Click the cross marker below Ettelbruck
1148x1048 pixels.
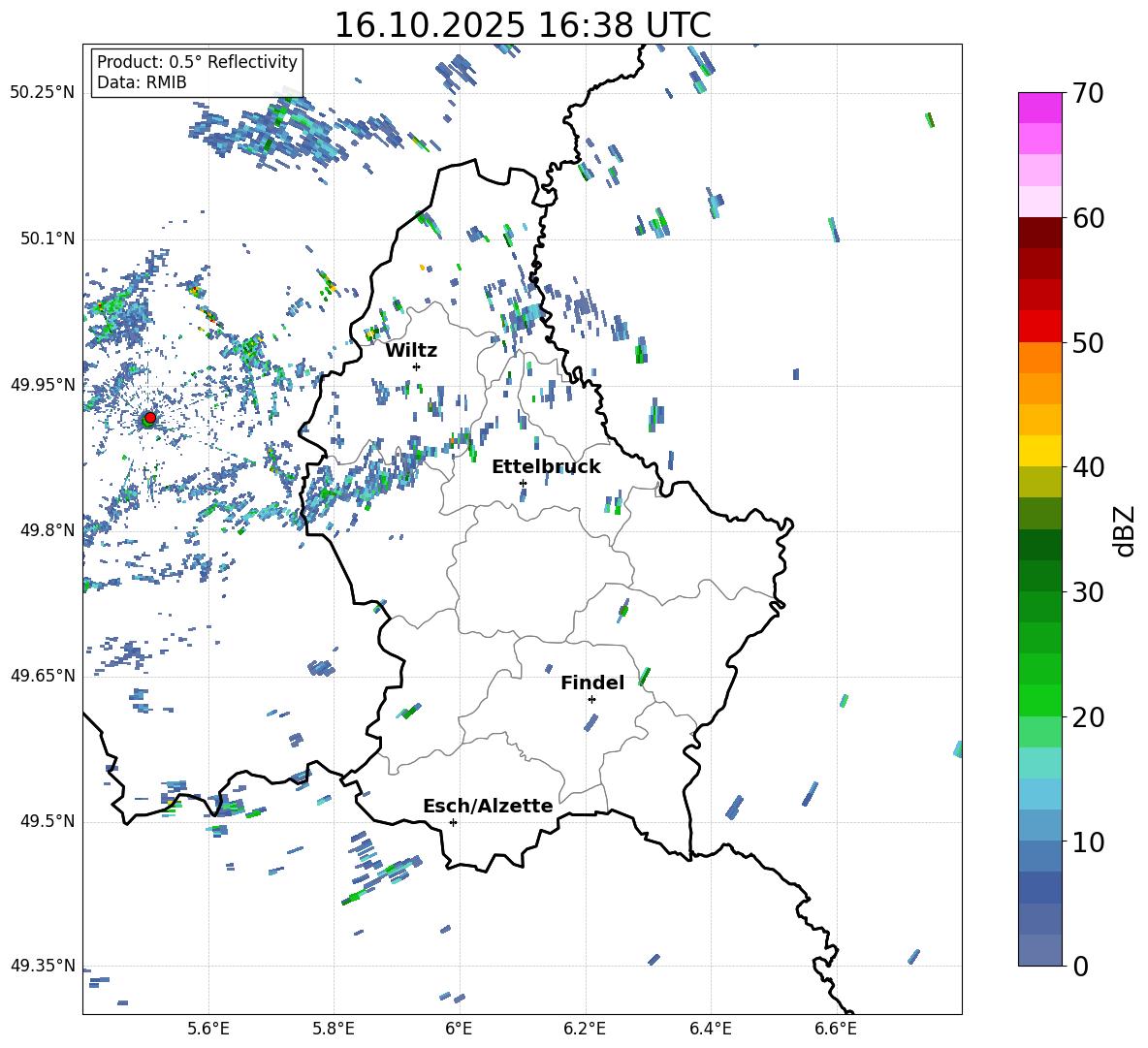tap(523, 483)
